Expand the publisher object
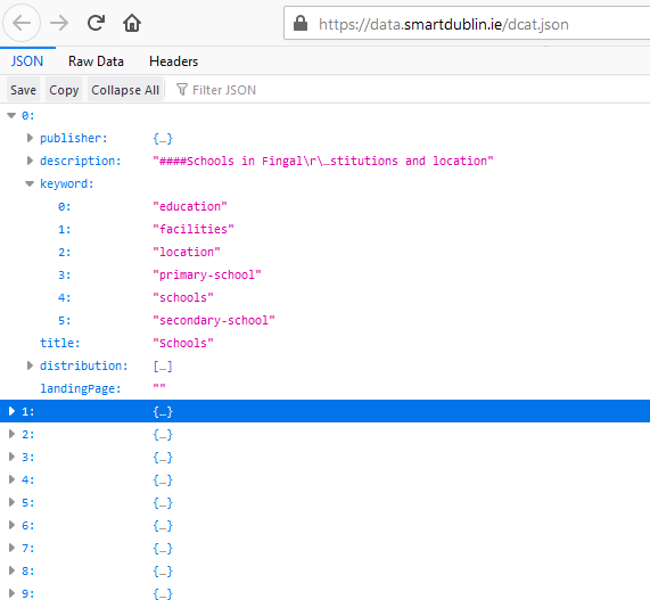 point(30,139)
